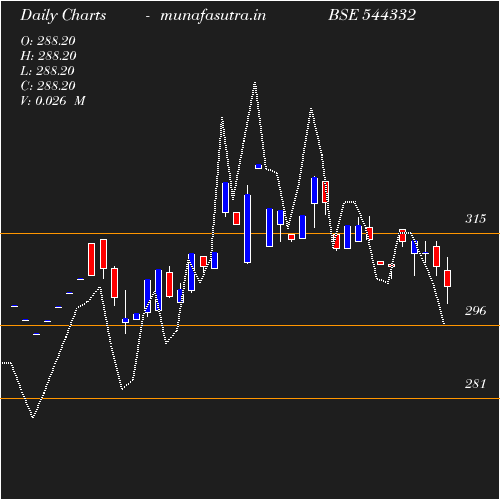The height and width of the screenshot is (500, 500).
Task: Select the volume value 'V: 0.026 M'
Action: pyautogui.click(x=53, y=101)
